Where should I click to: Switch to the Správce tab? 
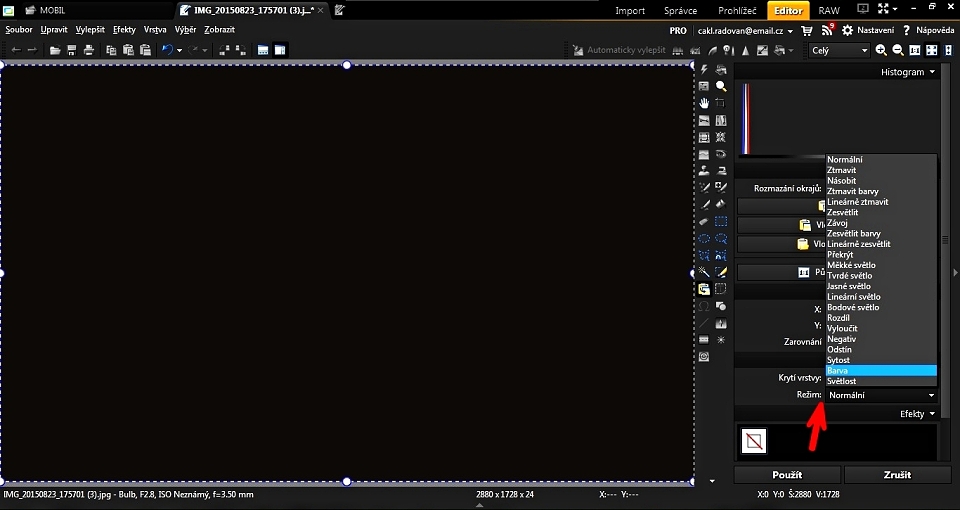pos(681,10)
